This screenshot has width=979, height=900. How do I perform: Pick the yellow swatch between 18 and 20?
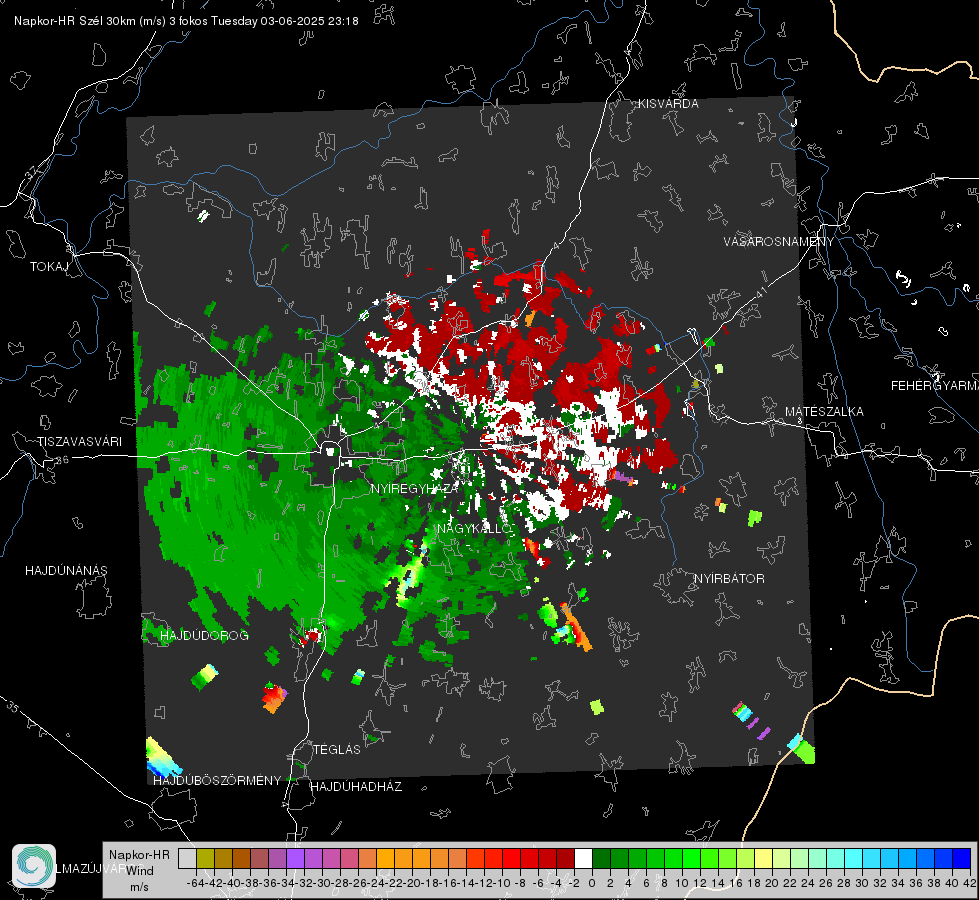763,858
